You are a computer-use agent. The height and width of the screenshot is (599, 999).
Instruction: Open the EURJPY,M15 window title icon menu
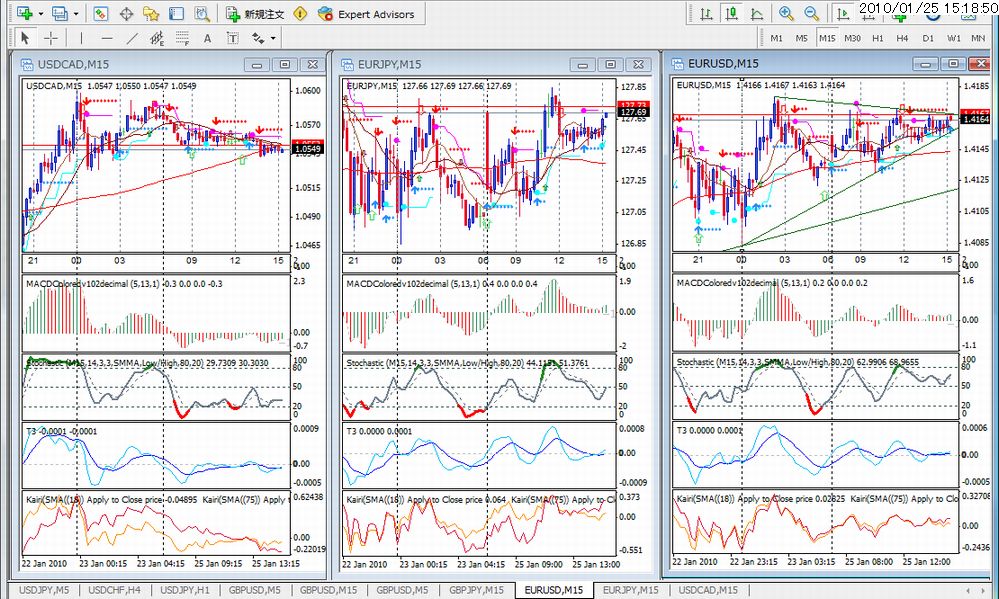[x=347, y=64]
